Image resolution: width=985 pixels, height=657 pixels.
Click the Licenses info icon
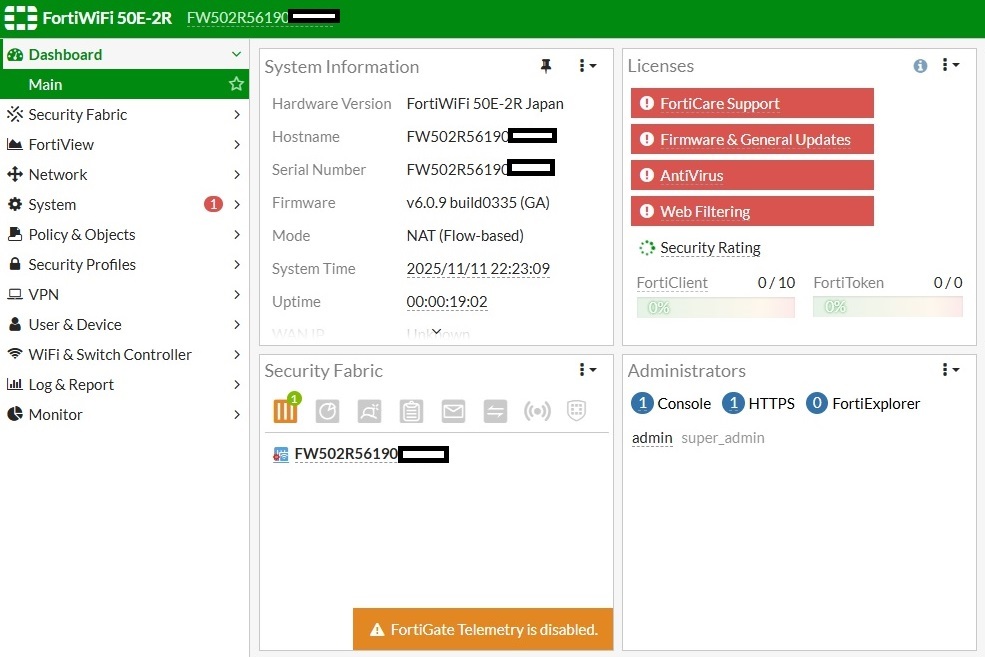tap(920, 66)
